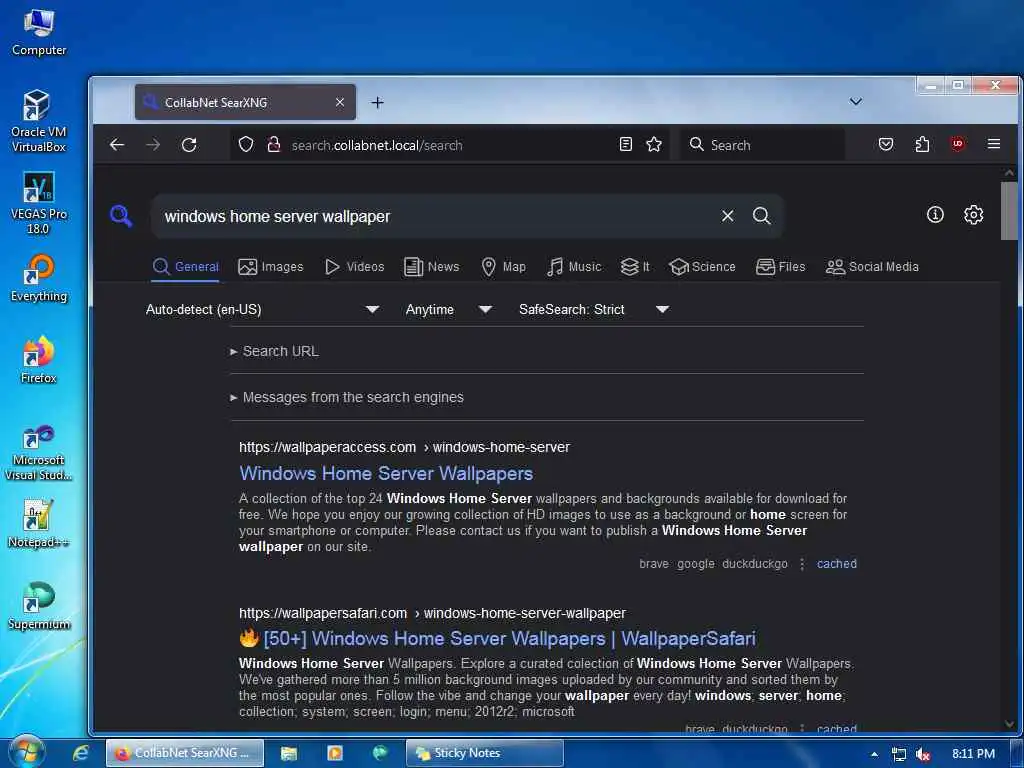Reload the current page
This screenshot has height=768, width=1024.
189,144
